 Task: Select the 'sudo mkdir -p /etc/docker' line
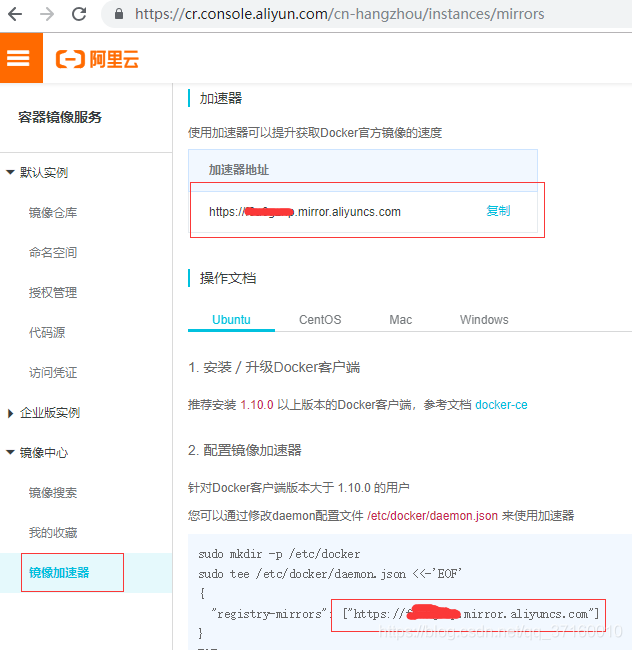[279, 554]
